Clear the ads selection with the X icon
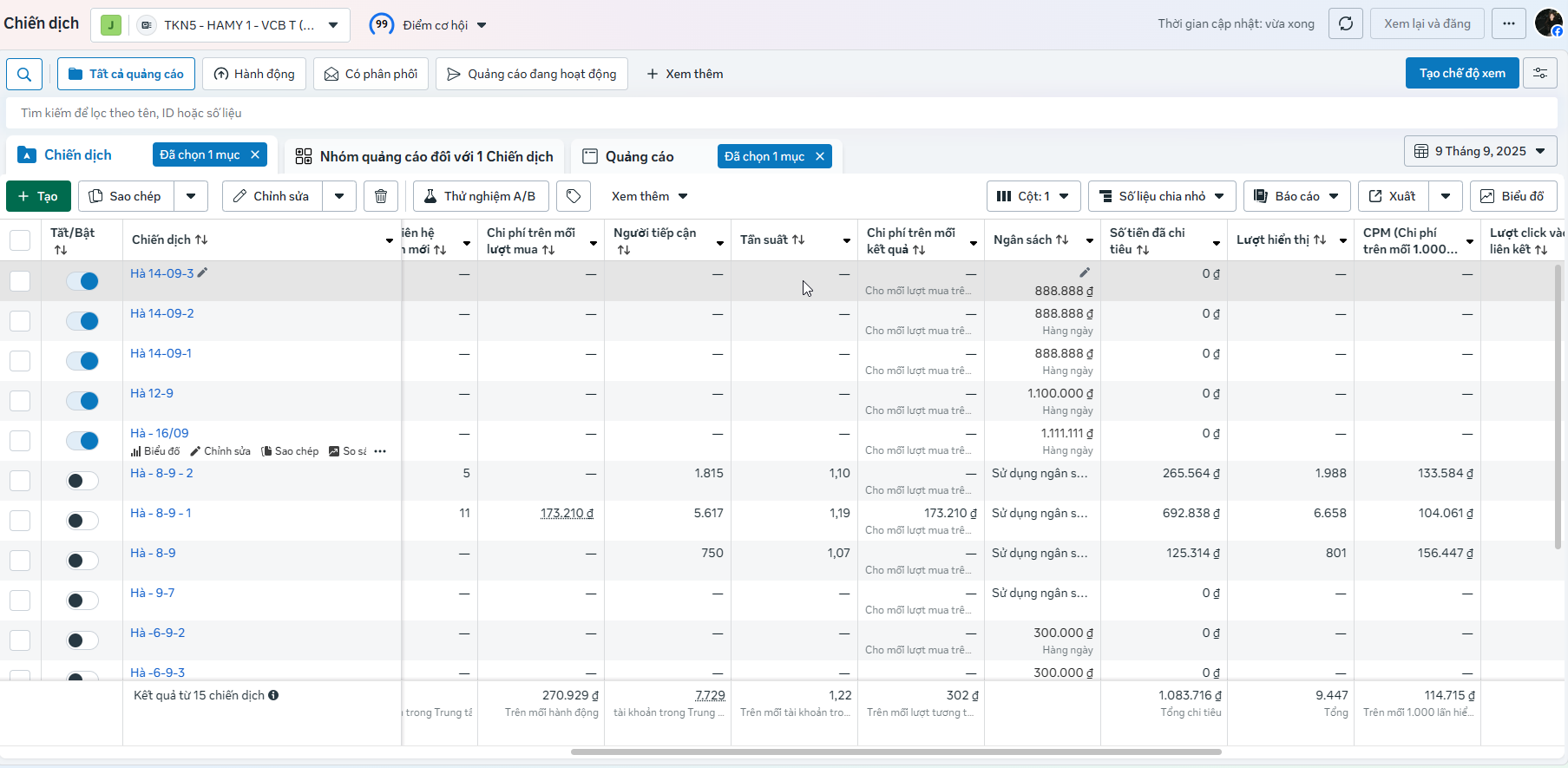Image resolution: width=1568 pixels, height=768 pixels. [x=820, y=156]
